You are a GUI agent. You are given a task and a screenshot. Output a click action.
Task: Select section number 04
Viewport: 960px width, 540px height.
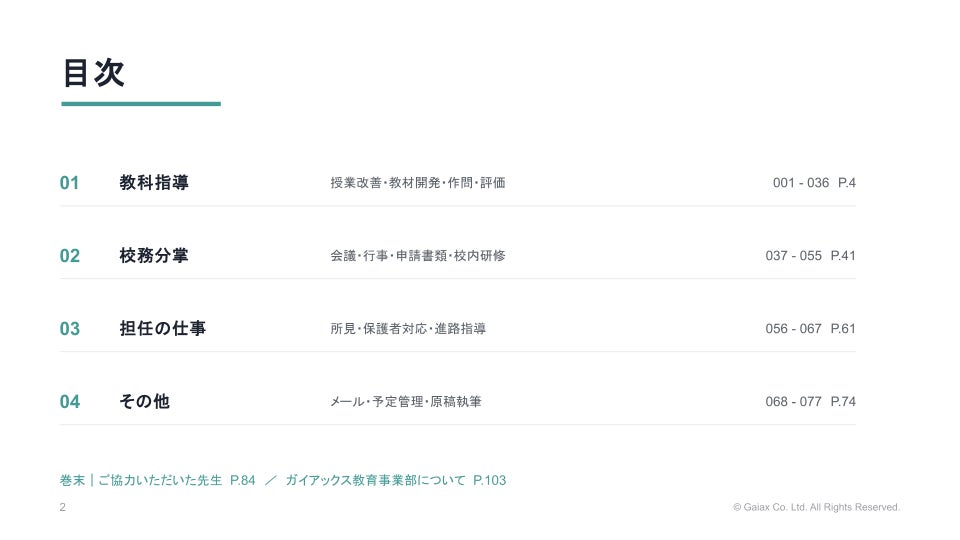coord(70,402)
